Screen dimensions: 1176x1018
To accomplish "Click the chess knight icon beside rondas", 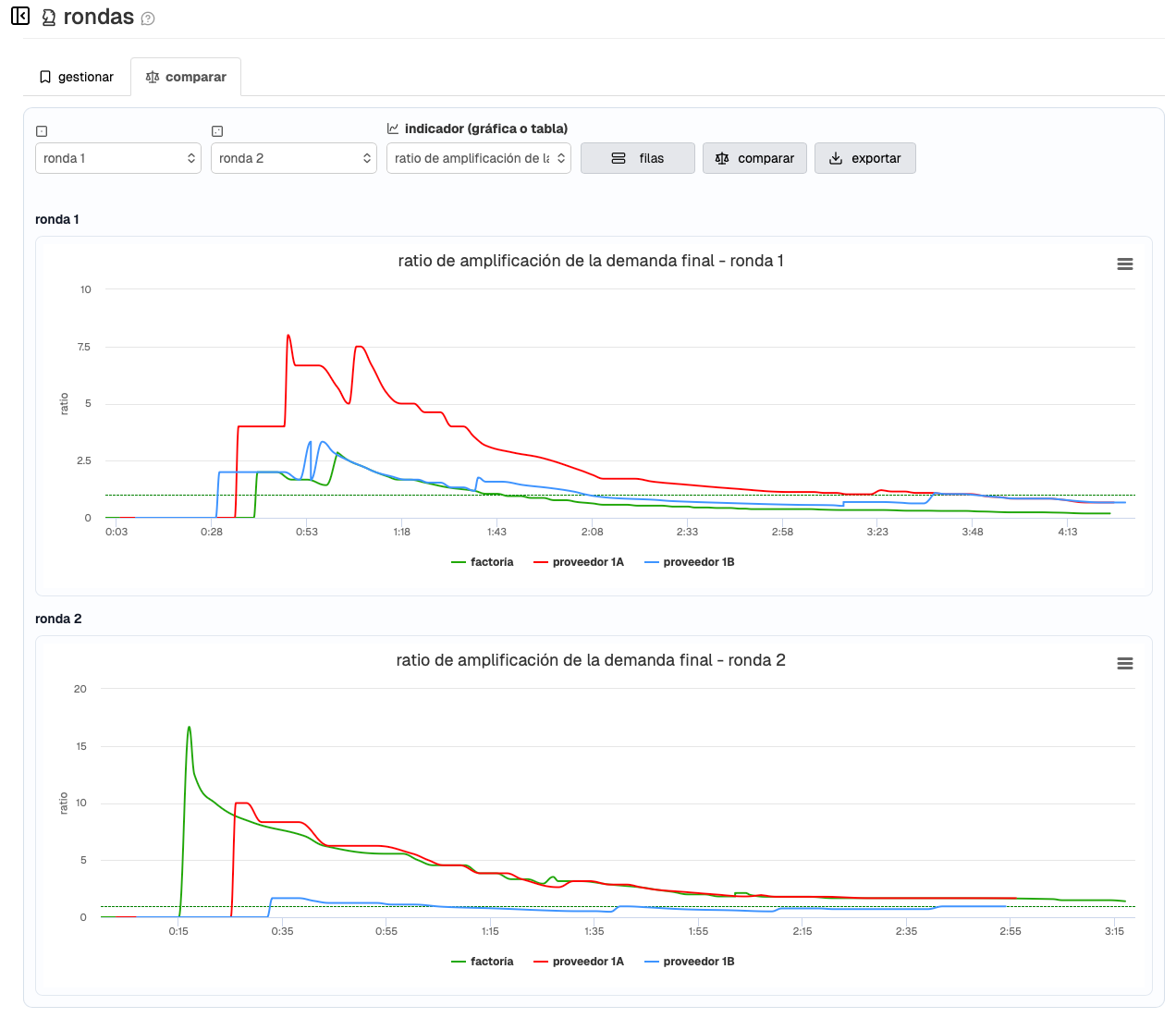I will pos(49,18).
